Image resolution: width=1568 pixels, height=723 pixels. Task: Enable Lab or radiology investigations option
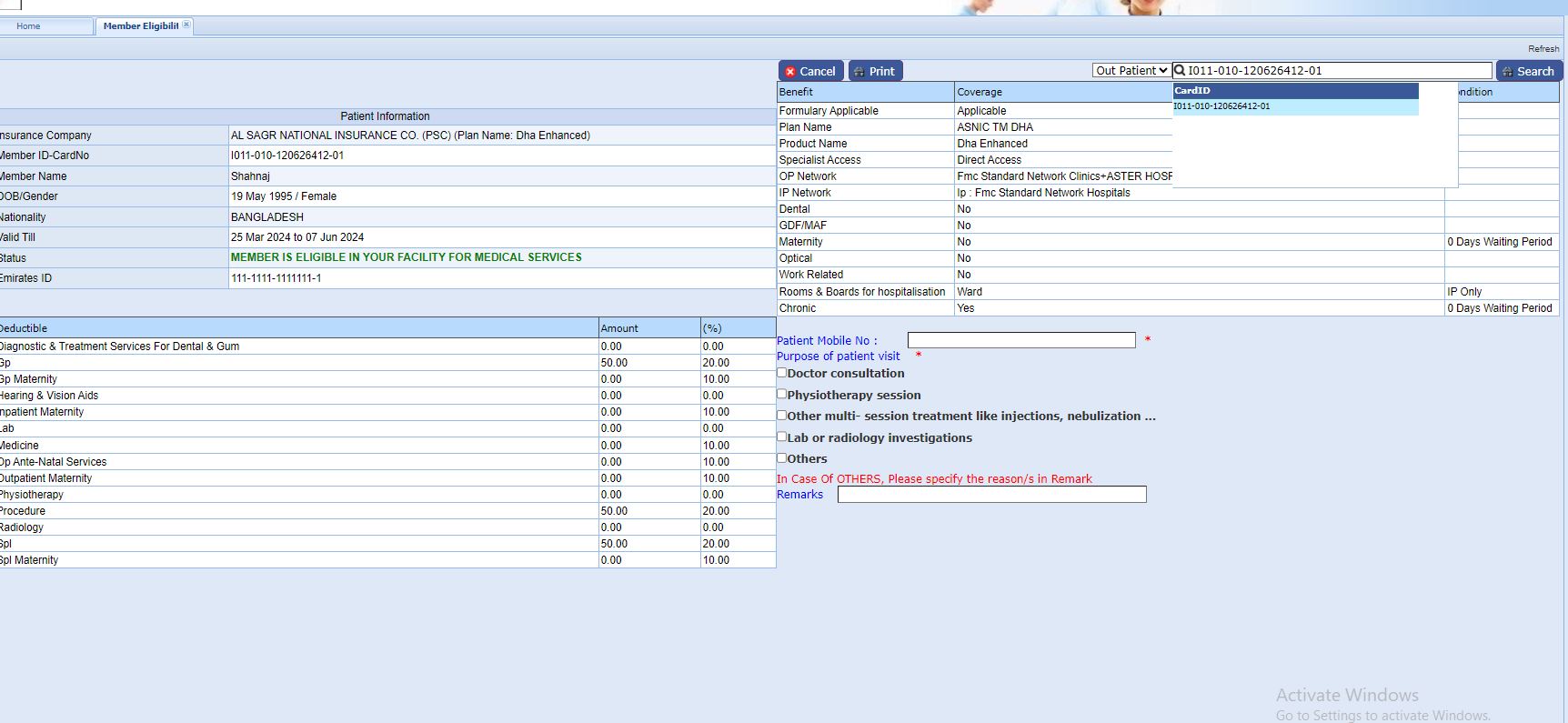pos(782,437)
